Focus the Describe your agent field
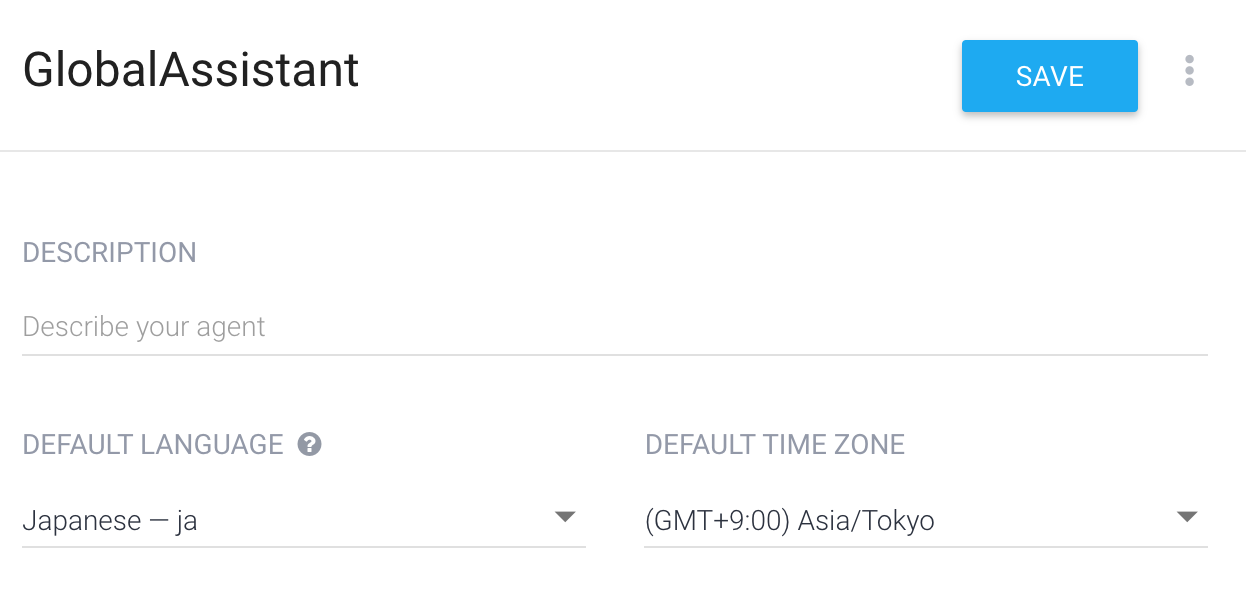The width and height of the screenshot is (1246, 598). click(615, 327)
